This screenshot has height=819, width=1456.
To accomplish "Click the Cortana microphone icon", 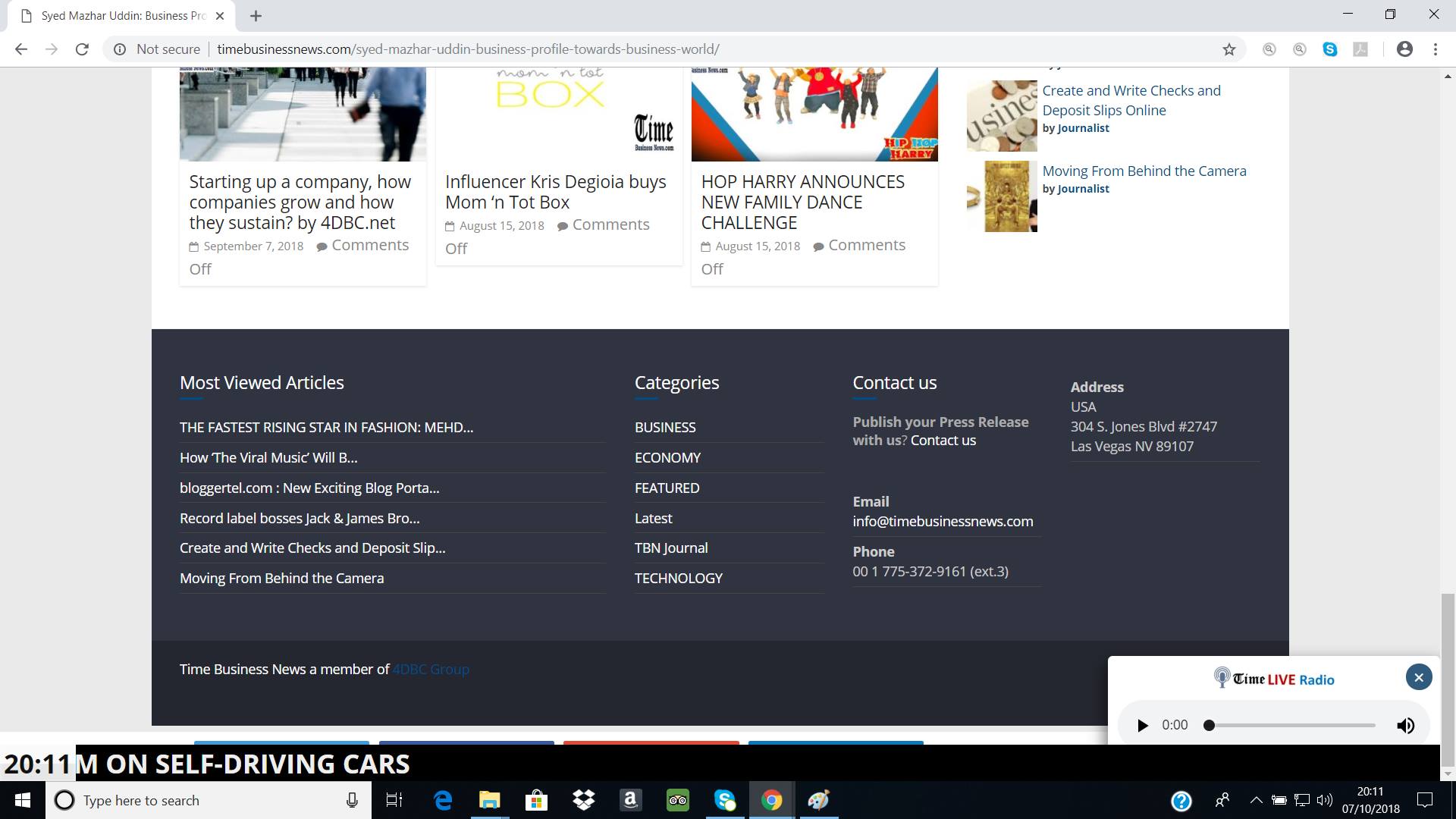I will [x=352, y=800].
